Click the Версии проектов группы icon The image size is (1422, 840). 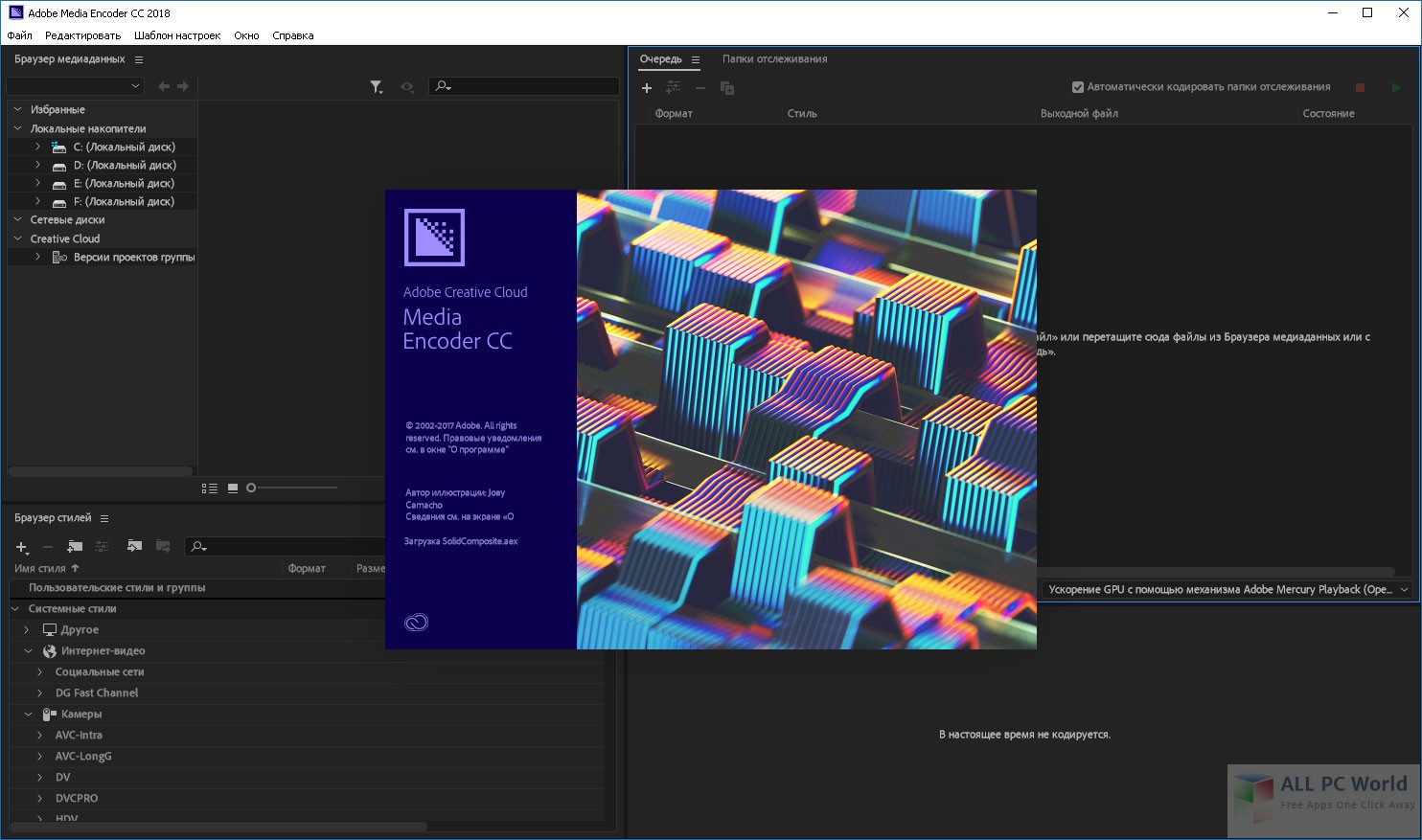[x=58, y=258]
